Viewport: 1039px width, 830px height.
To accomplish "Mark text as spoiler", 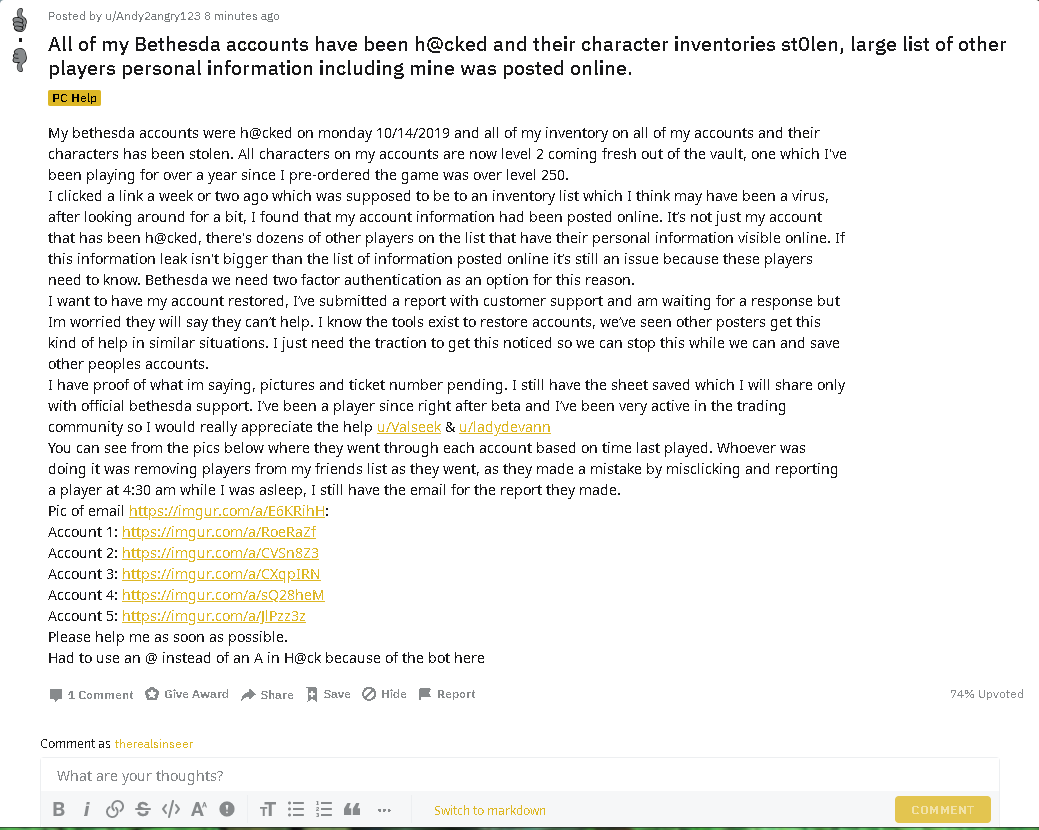I will (227, 809).
